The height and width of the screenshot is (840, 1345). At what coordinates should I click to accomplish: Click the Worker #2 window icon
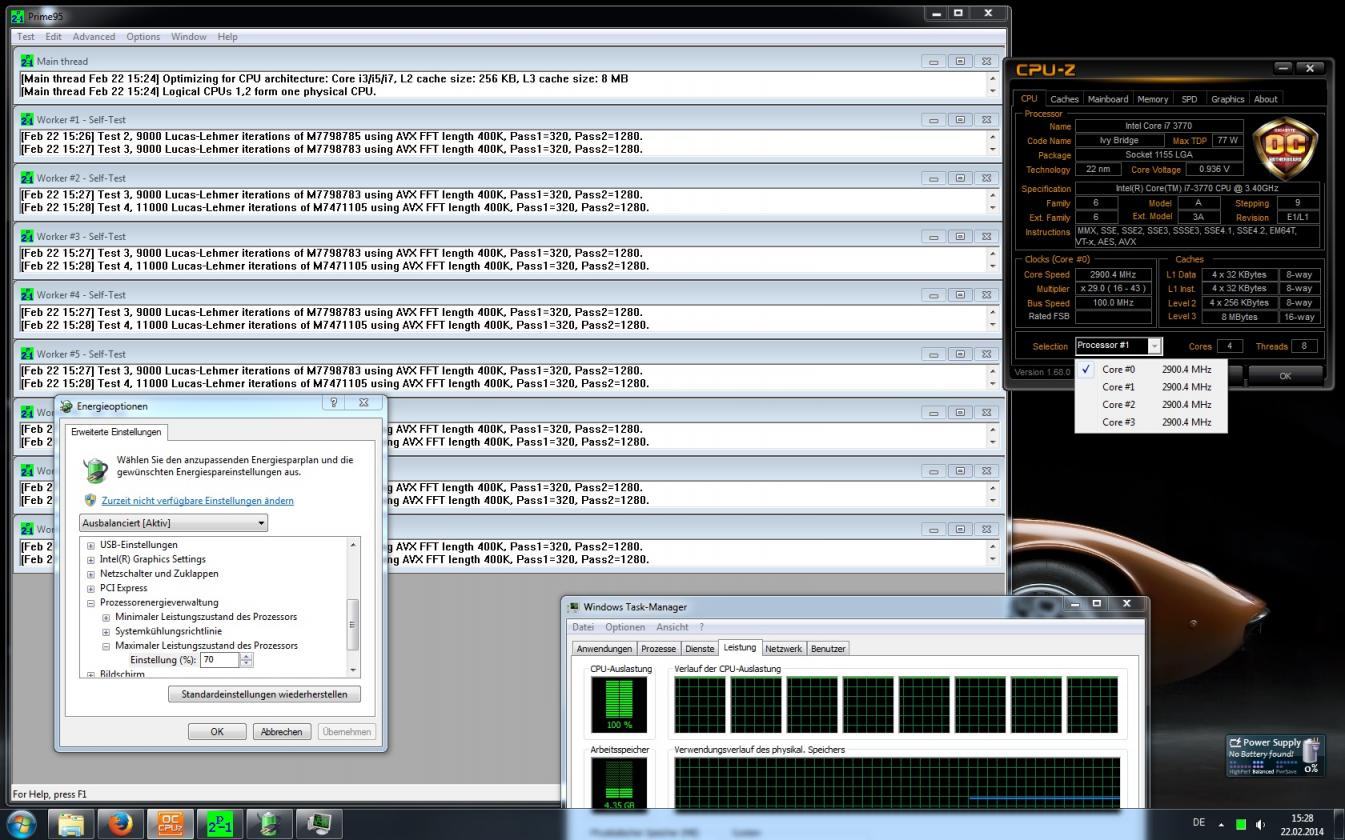(x=27, y=178)
